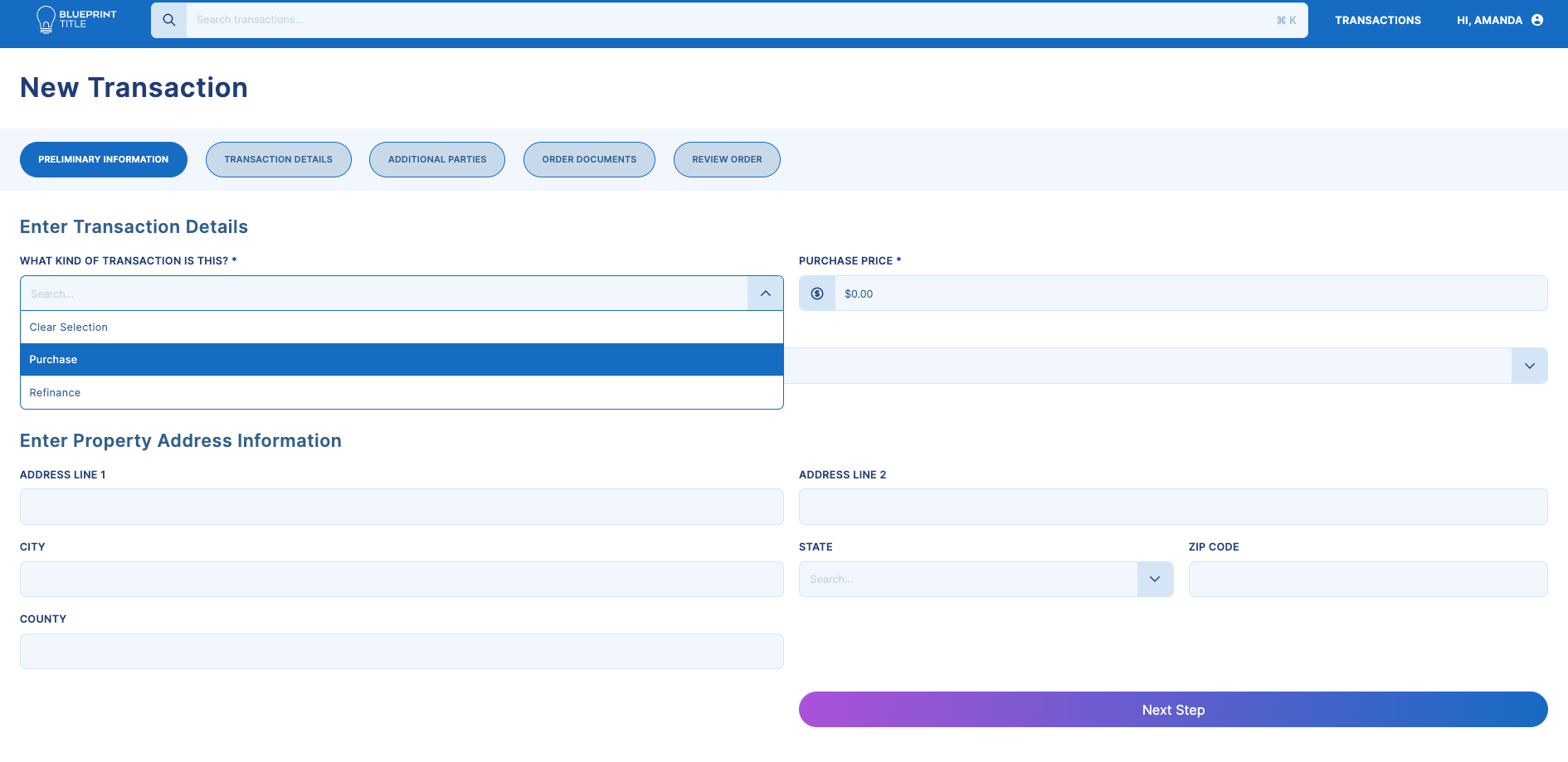
Task: Collapse the transaction type dropdown chevron
Action: pos(765,293)
